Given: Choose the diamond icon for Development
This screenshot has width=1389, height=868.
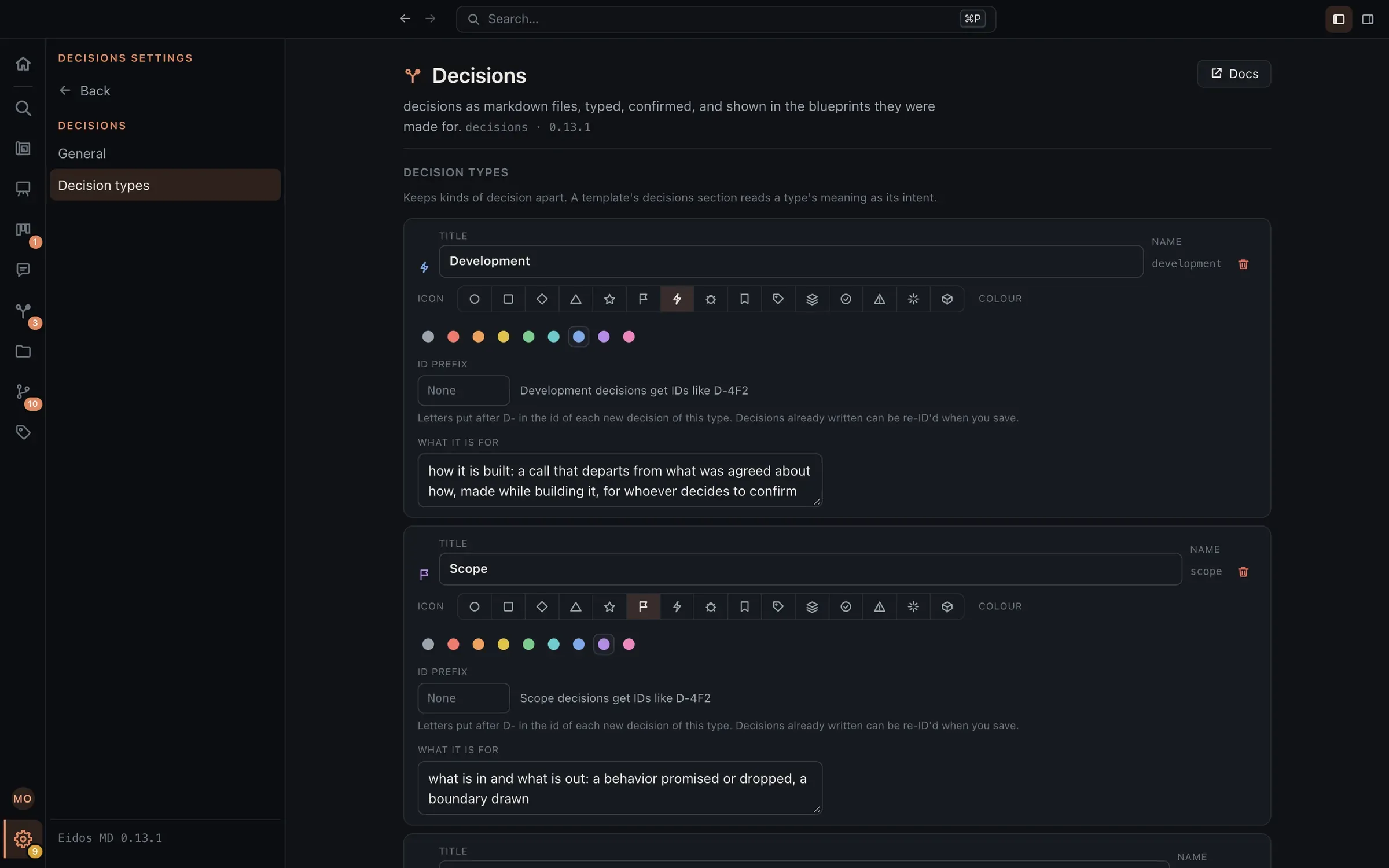Looking at the screenshot, I should point(542,299).
